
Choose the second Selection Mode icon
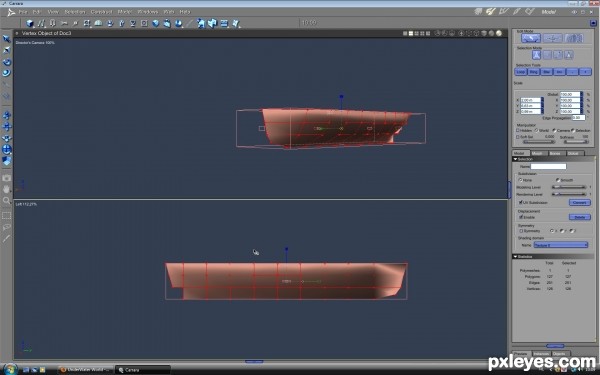tap(548, 55)
